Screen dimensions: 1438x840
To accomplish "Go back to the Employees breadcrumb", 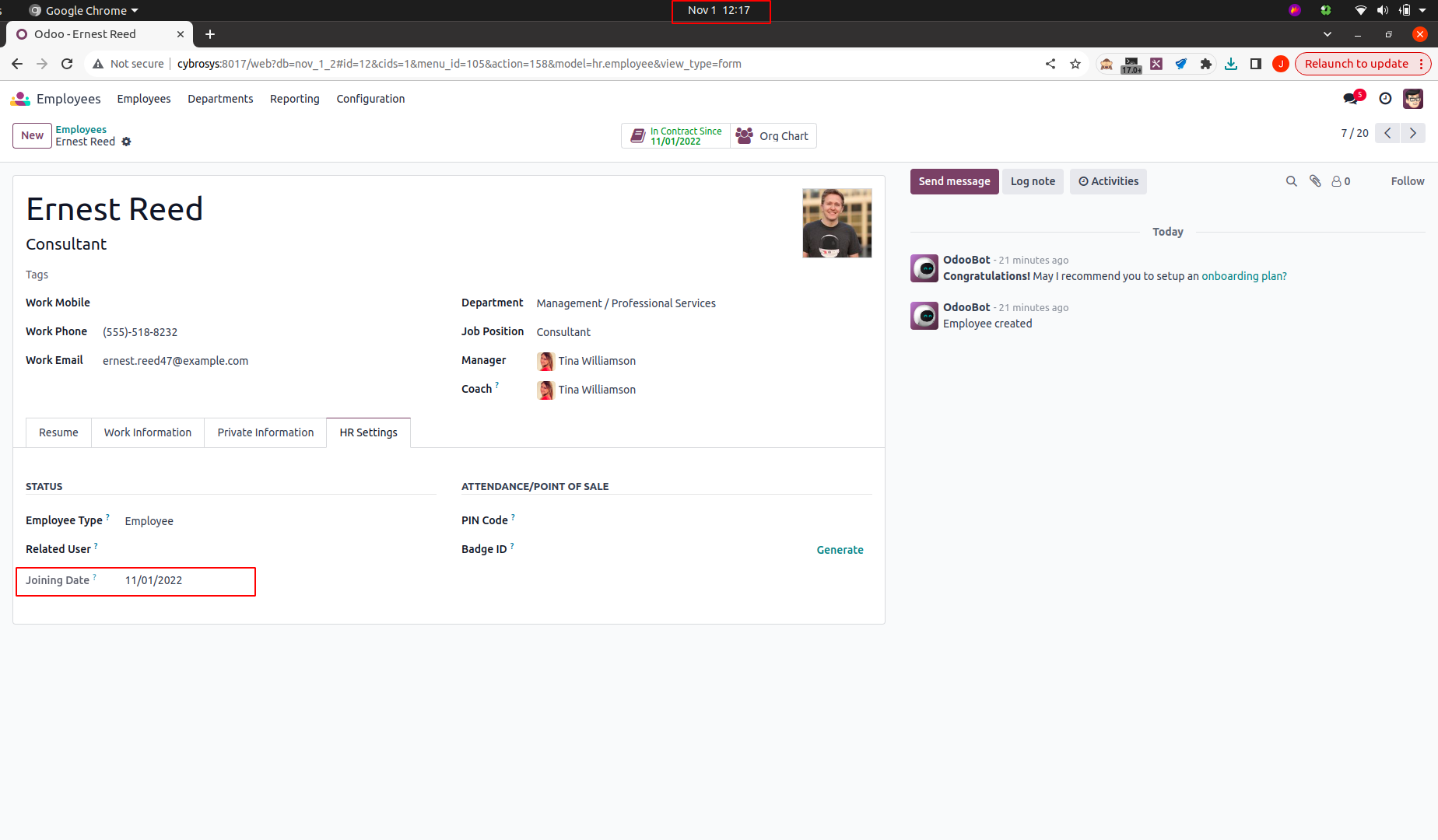I will click(81, 130).
